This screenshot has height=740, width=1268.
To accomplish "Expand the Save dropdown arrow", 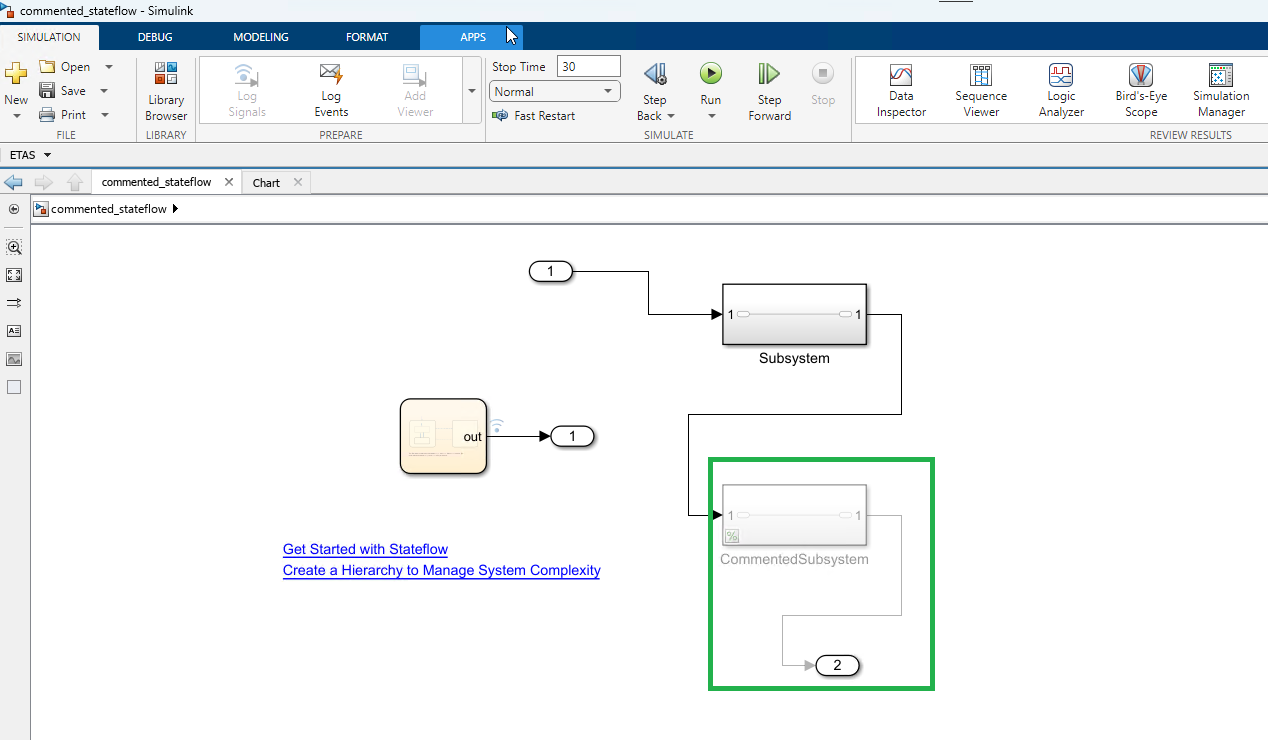I will 104,91.
